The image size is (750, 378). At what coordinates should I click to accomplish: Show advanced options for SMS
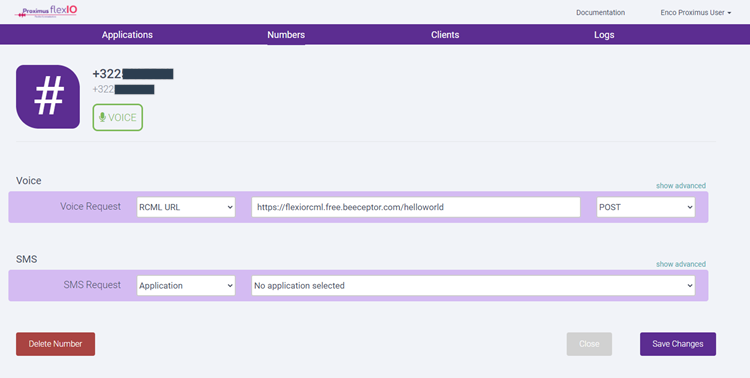tap(681, 264)
